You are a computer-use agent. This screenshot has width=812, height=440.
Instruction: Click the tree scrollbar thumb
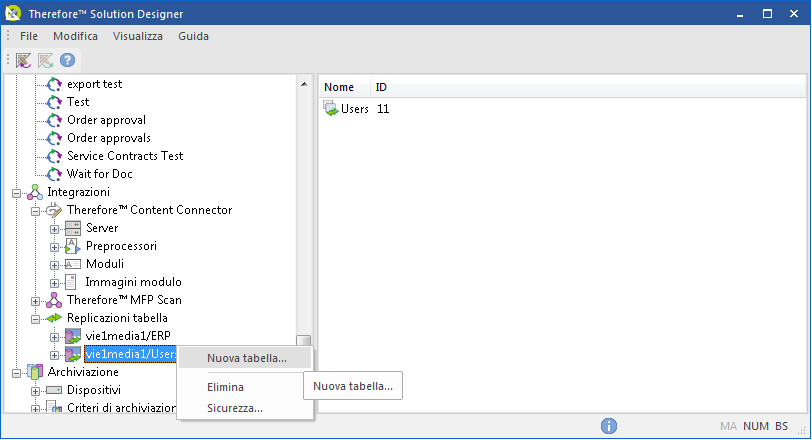[304, 341]
